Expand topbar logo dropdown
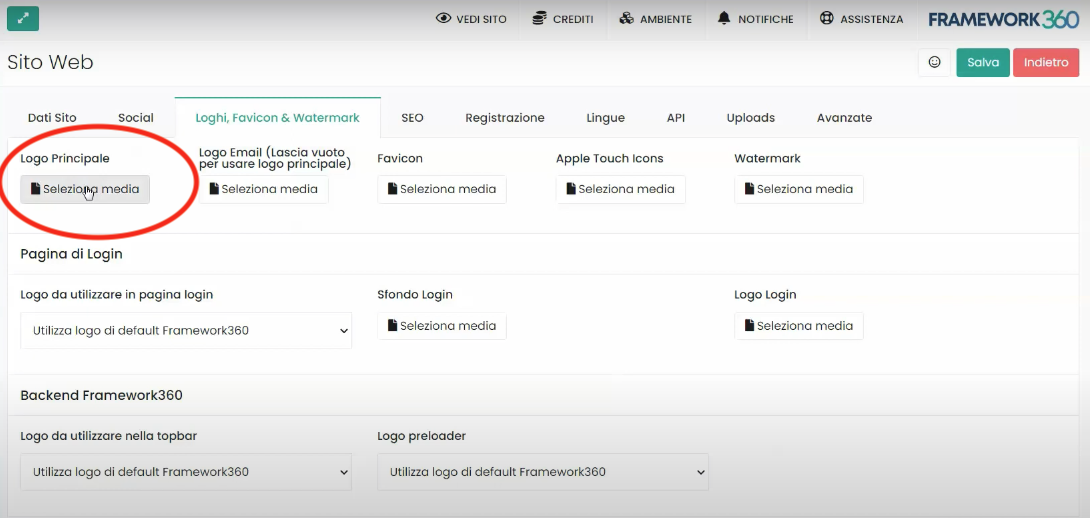 (186, 472)
